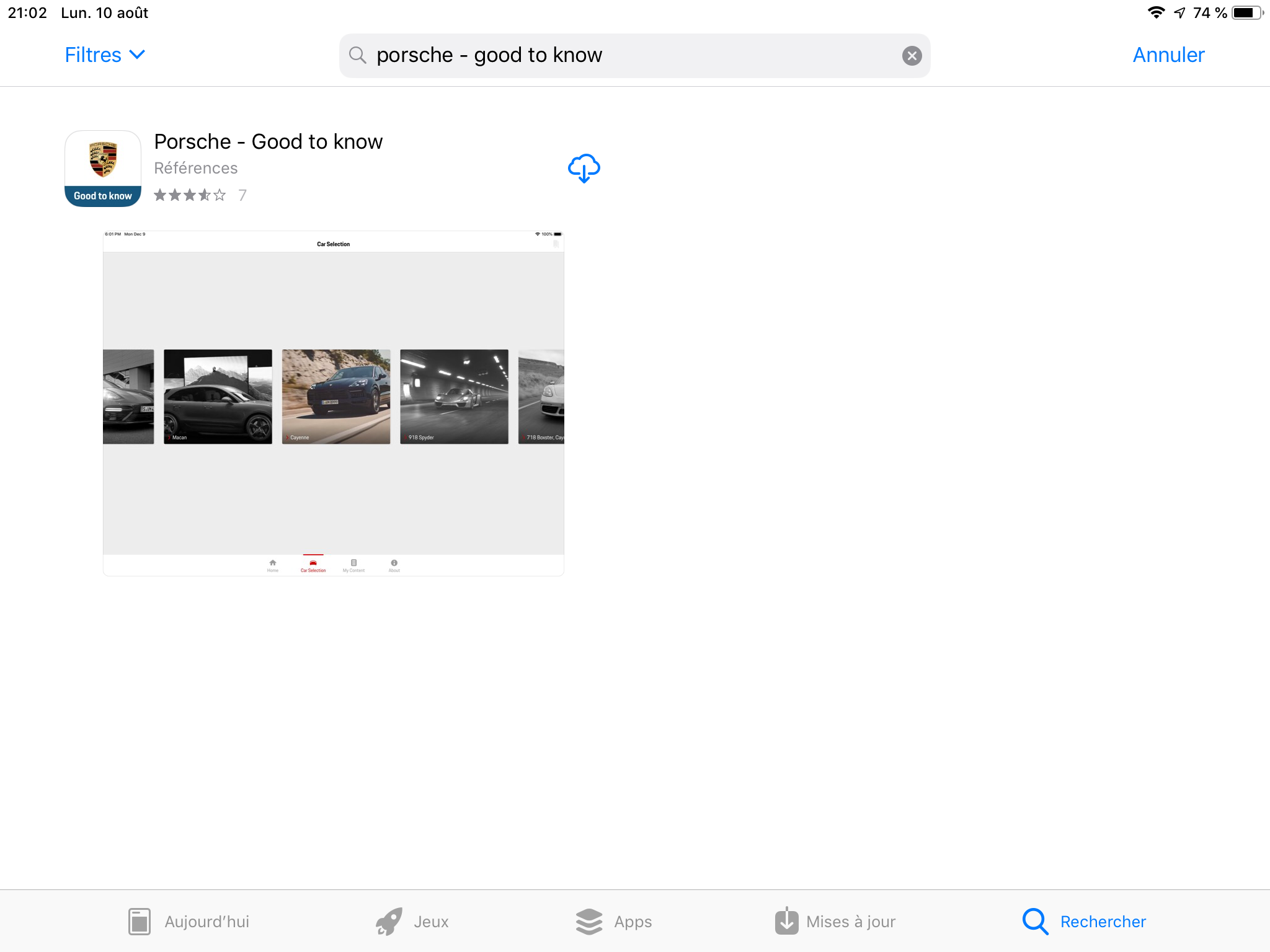The image size is (1270, 952).
Task: Tap the Macan car preview image
Action: click(218, 397)
